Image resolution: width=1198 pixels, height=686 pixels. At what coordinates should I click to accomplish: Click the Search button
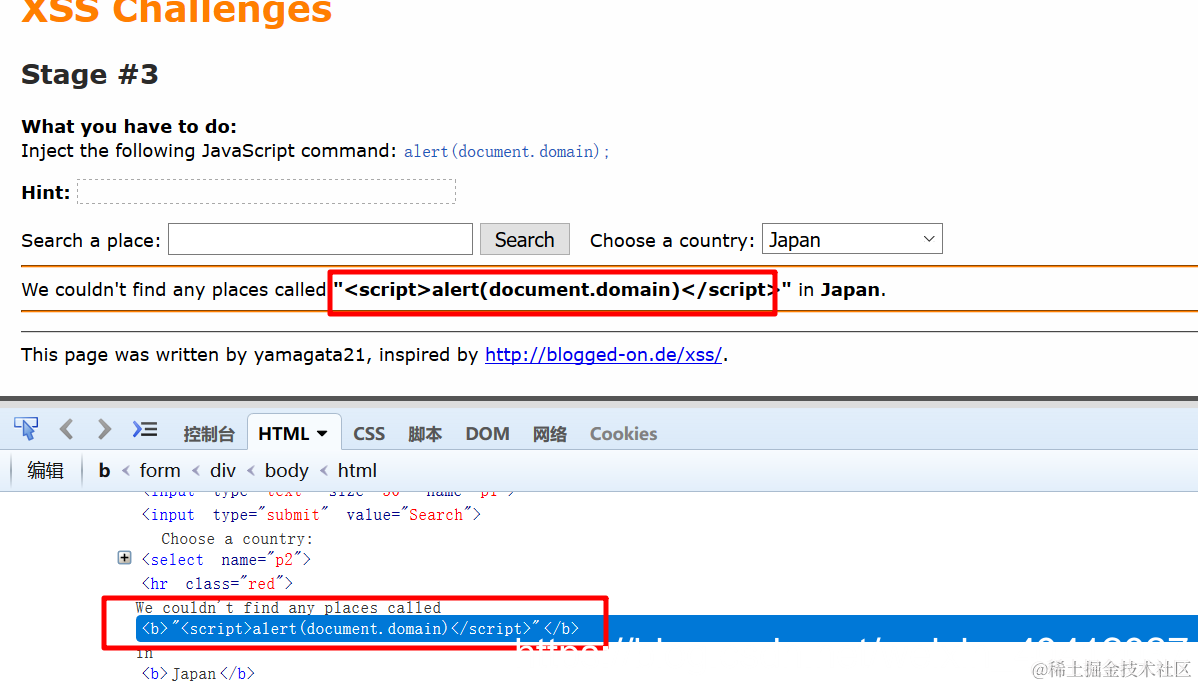pos(524,238)
